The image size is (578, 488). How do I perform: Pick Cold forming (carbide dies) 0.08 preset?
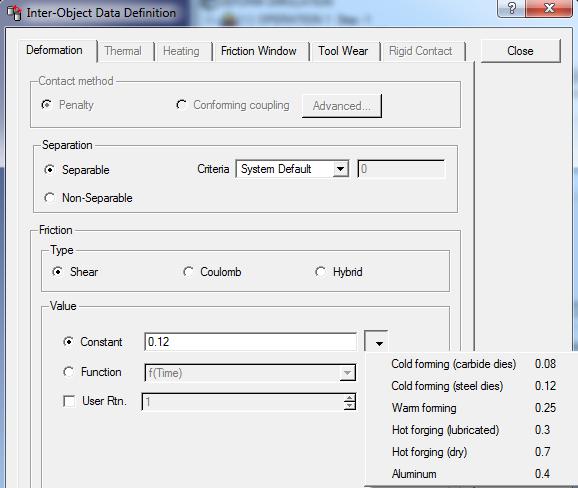point(471,364)
